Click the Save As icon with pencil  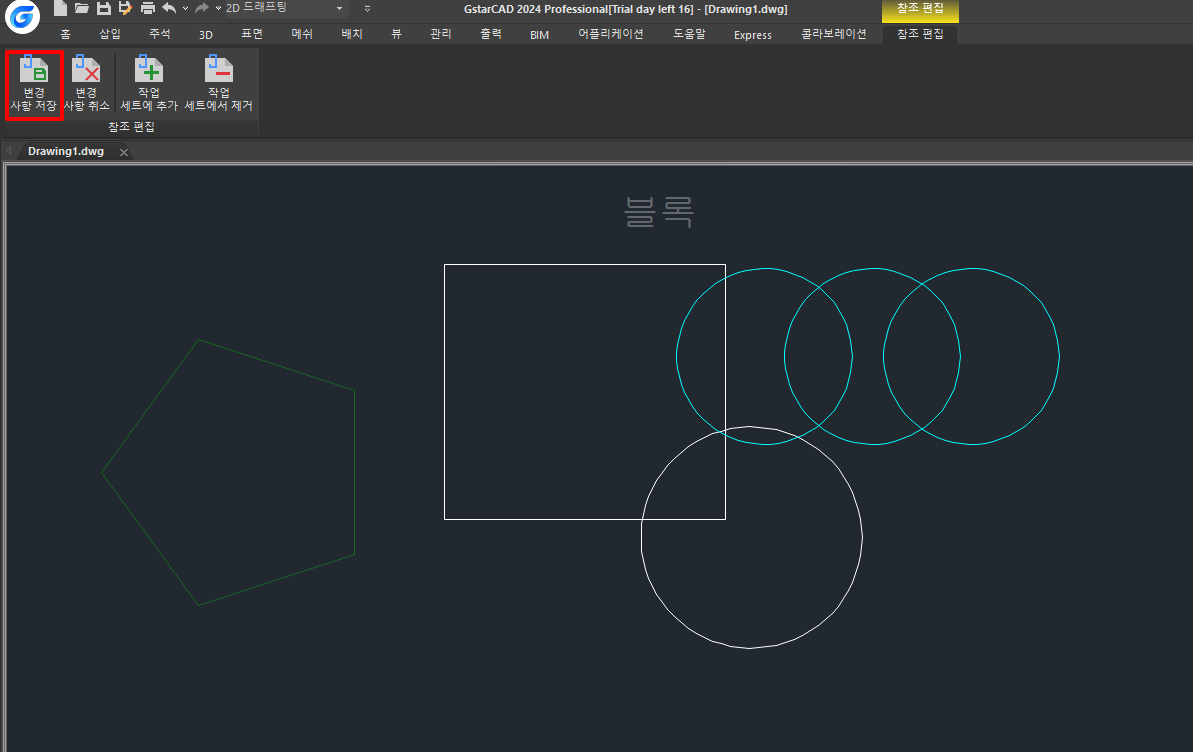pos(125,8)
